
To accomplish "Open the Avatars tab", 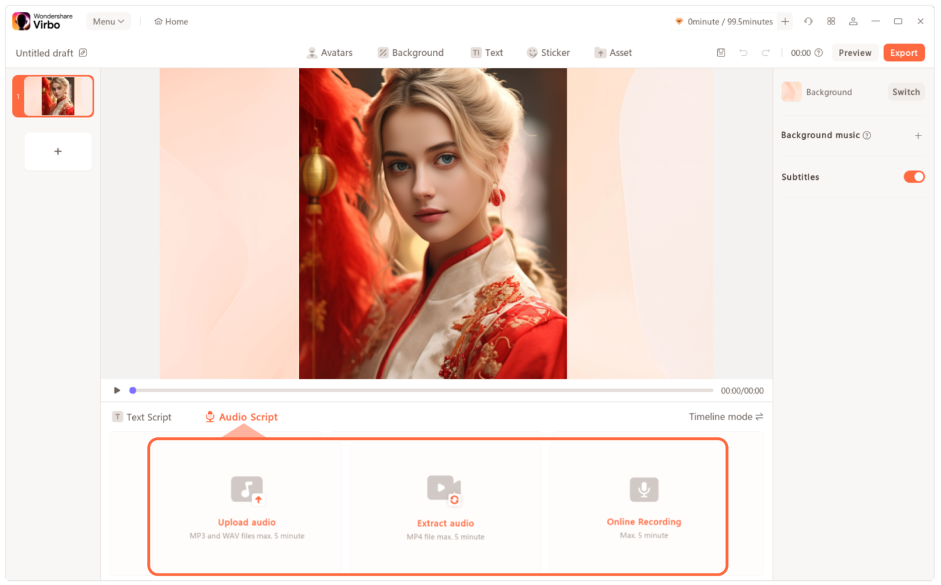I will pos(329,53).
